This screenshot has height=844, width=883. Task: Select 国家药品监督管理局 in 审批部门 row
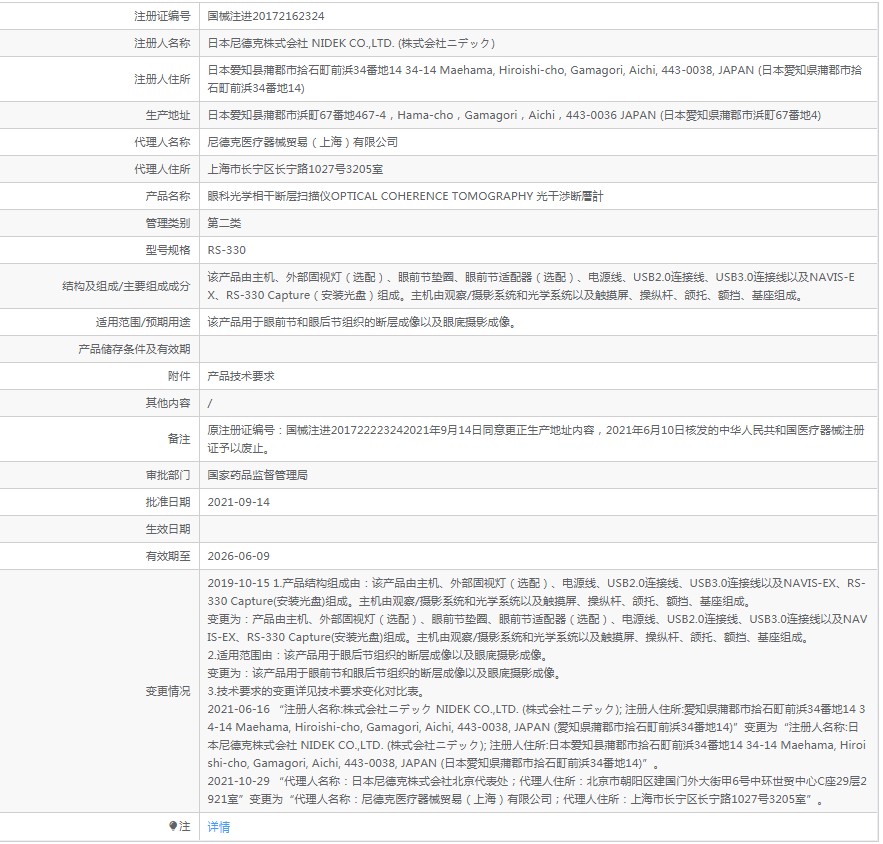[257, 475]
